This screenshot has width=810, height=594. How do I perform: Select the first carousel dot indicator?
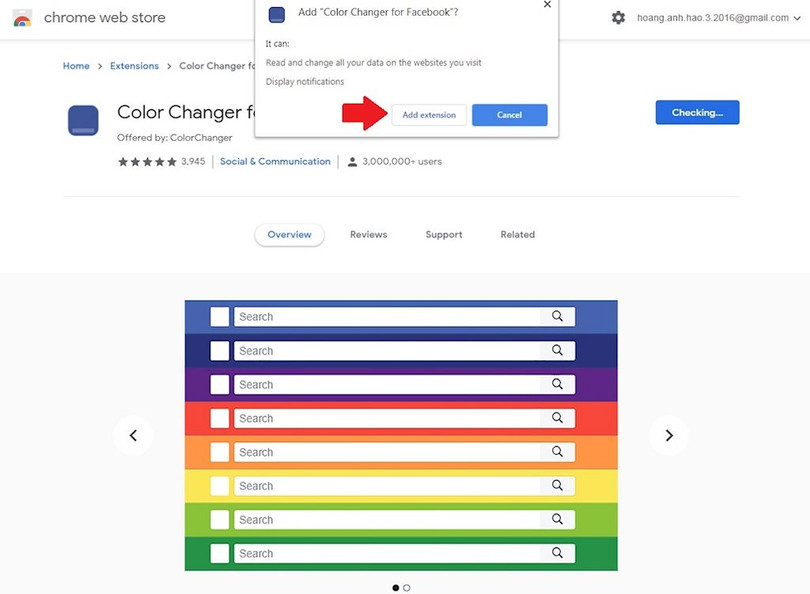coord(396,588)
